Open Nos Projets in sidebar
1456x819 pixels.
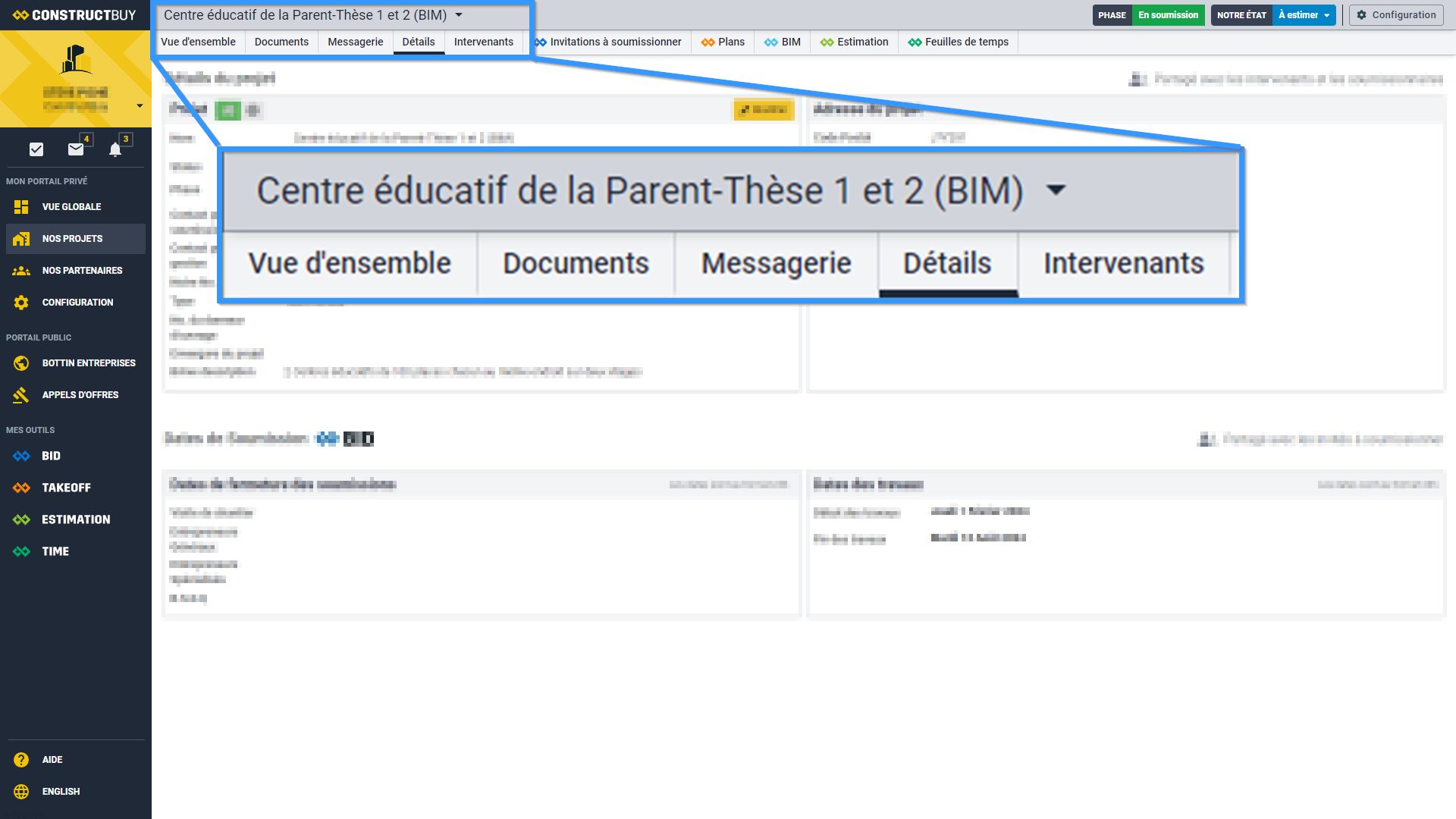pyautogui.click(x=72, y=238)
